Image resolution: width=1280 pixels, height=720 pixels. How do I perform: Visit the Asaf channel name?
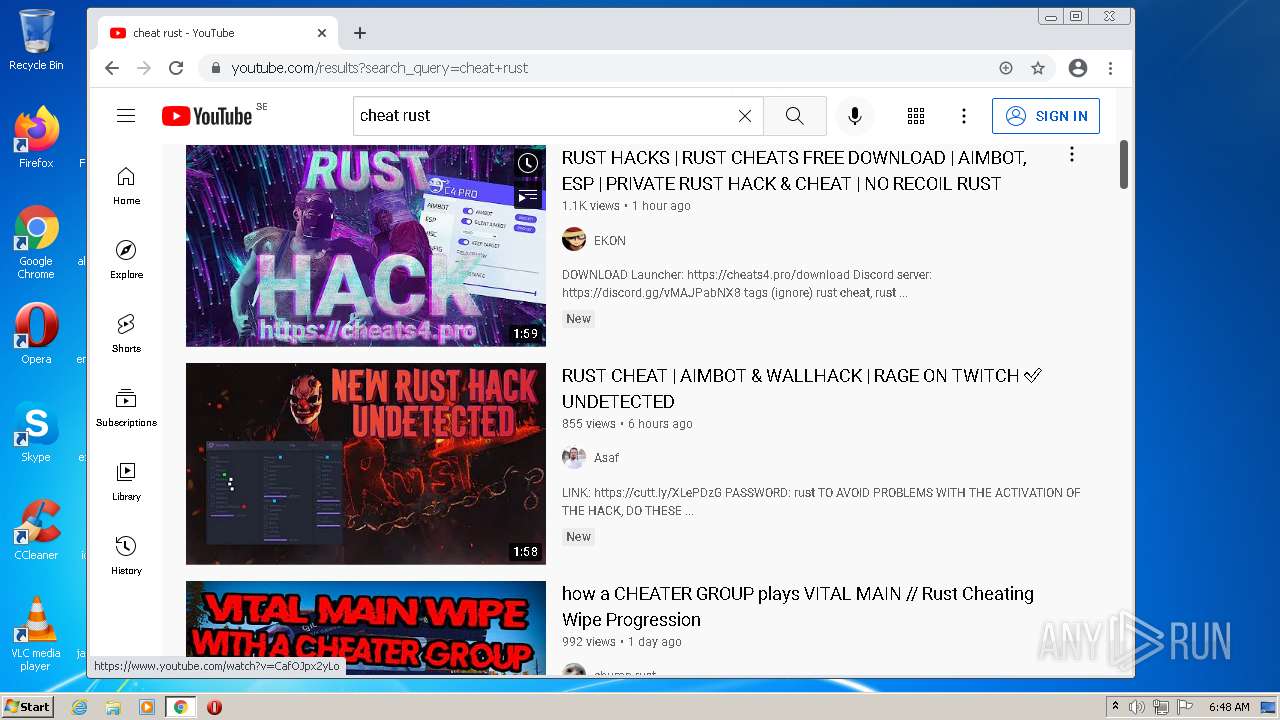click(606, 458)
